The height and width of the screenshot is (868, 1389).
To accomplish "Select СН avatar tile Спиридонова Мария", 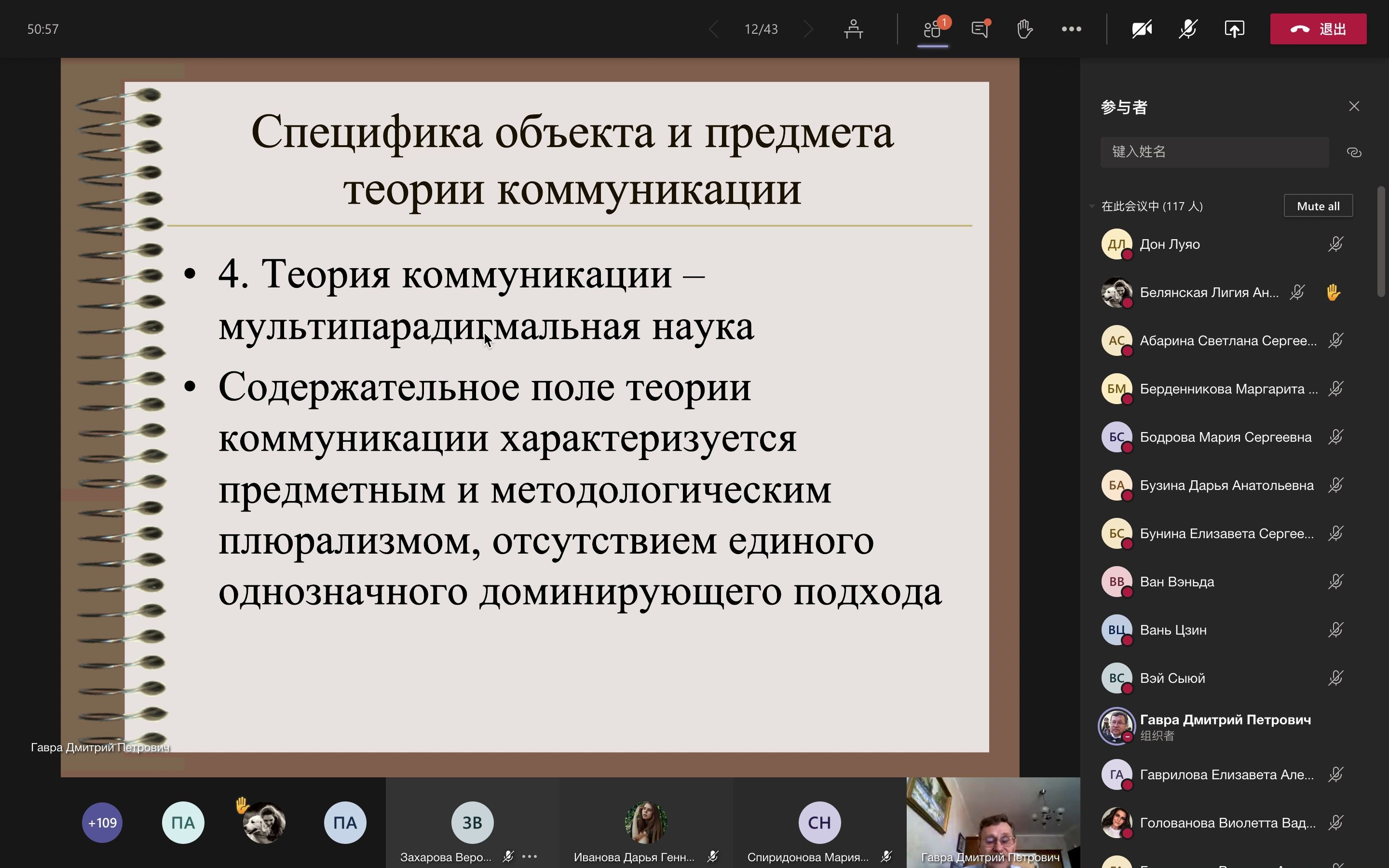I will pyautogui.click(x=819, y=823).
